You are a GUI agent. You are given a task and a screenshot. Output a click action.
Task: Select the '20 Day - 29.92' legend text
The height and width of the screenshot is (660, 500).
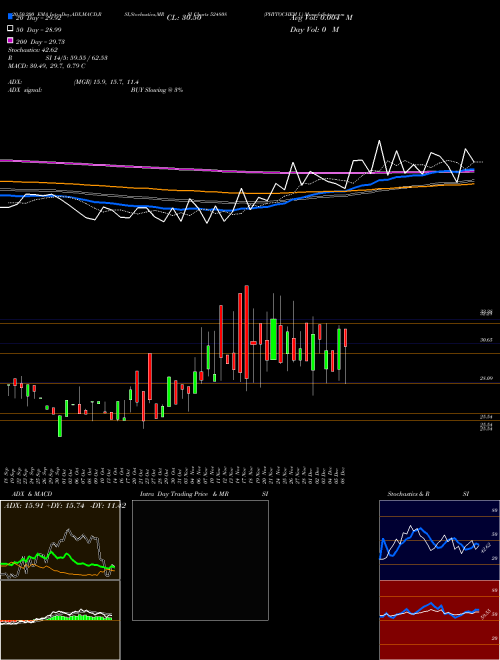pyautogui.click(x=39, y=18)
